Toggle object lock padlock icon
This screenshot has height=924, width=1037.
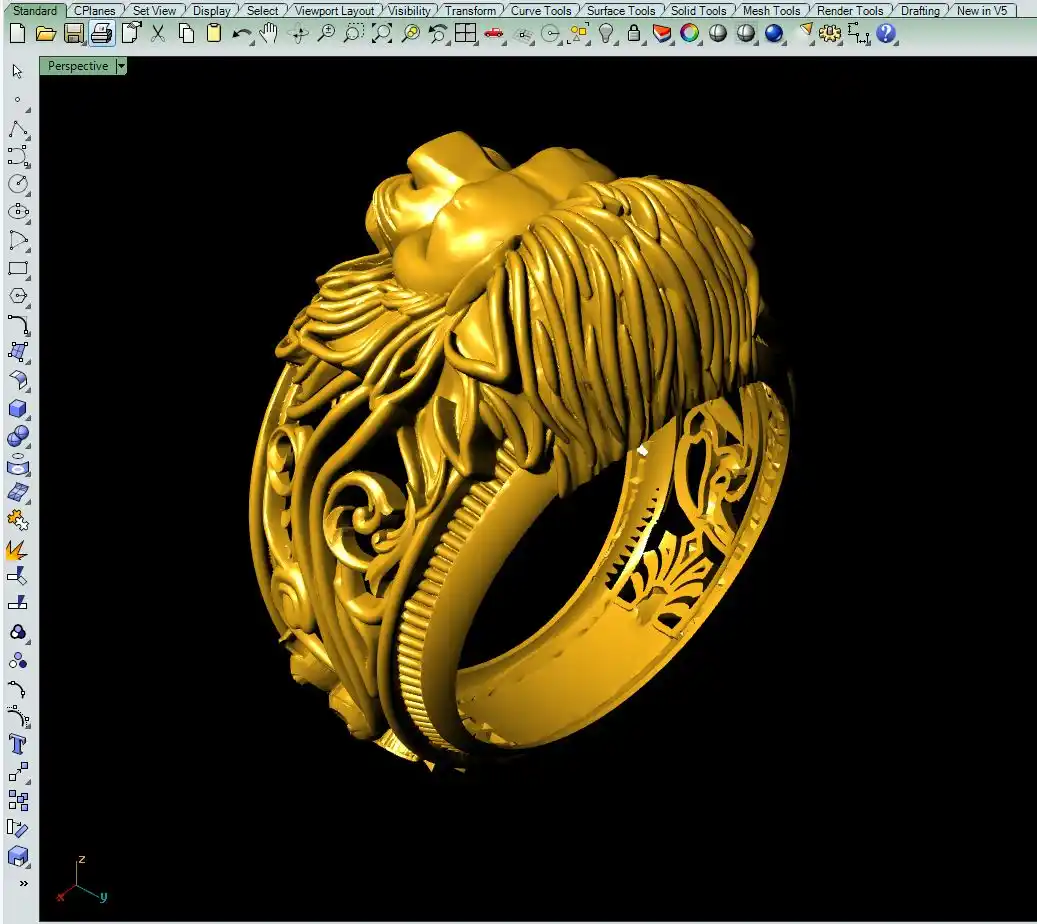click(x=634, y=33)
